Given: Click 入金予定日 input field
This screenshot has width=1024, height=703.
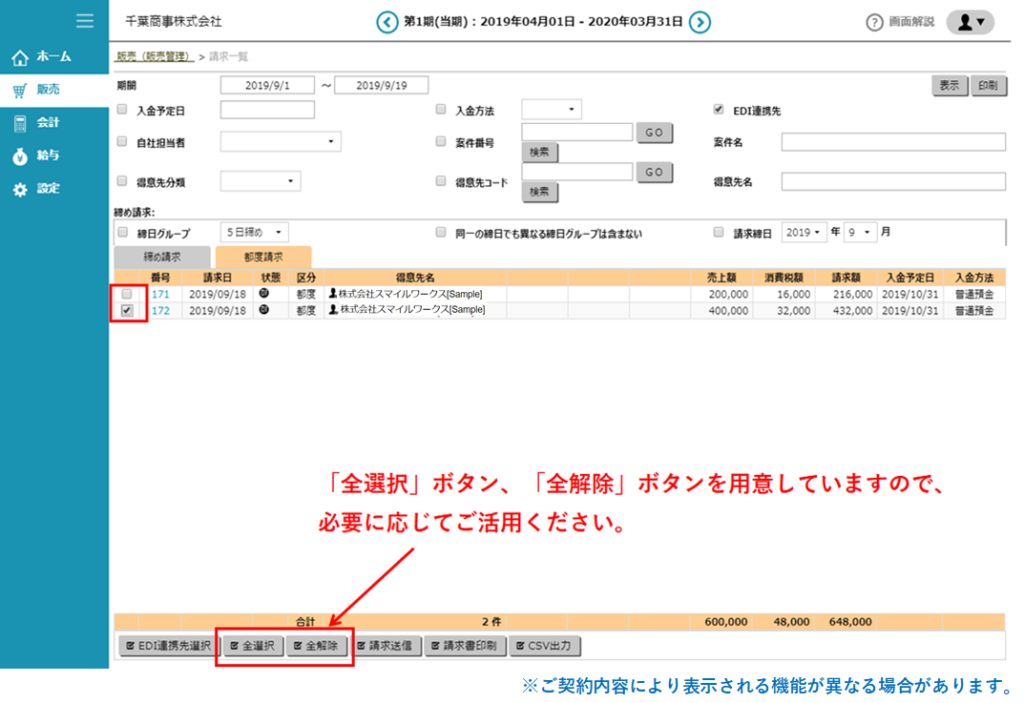Looking at the screenshot, I should pyautogui.click(x=267, y=110).
